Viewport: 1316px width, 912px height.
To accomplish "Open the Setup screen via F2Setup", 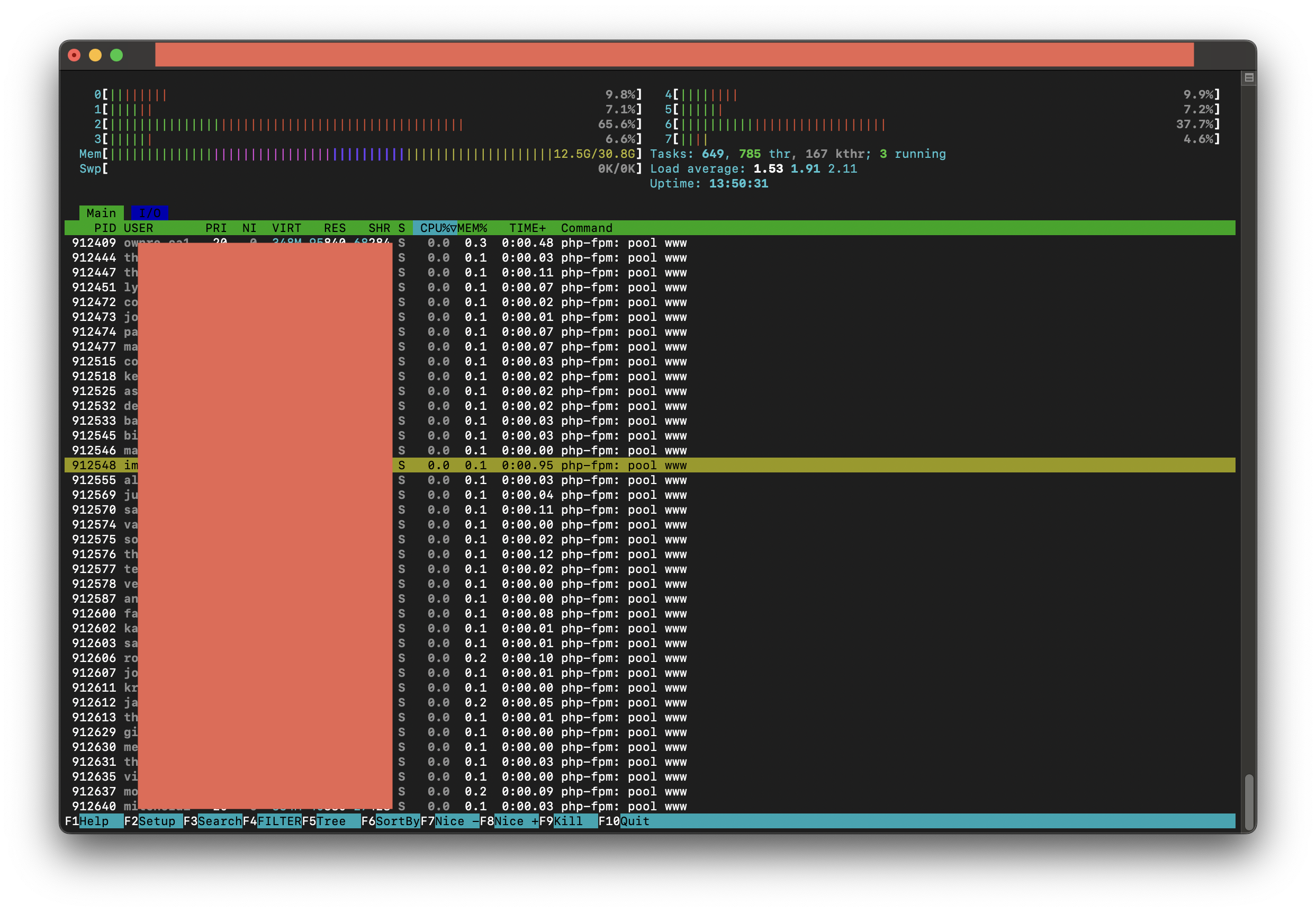I will point(150,821).
